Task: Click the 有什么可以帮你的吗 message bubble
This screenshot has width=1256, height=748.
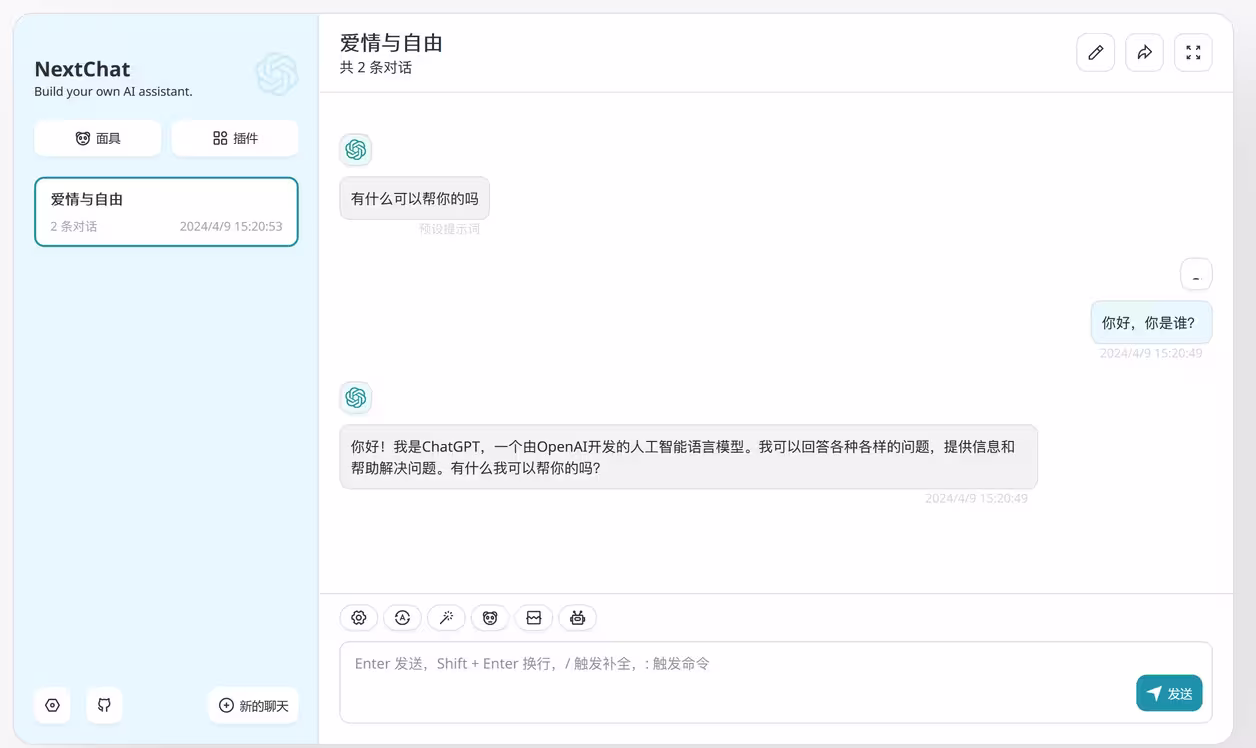Action: (x=415, y=198)
